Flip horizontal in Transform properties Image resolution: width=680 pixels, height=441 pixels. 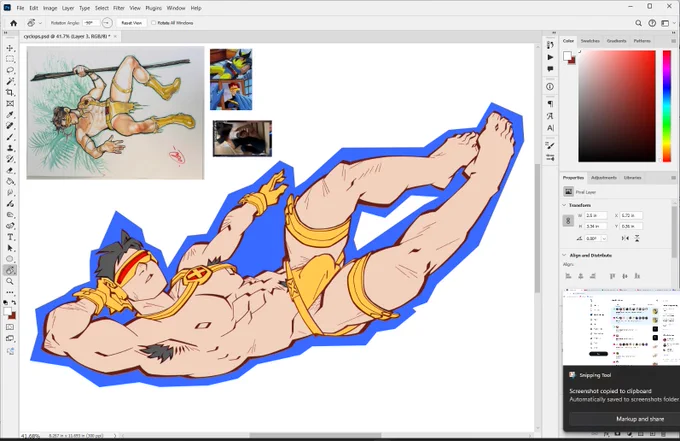click(x=625, y=238)
